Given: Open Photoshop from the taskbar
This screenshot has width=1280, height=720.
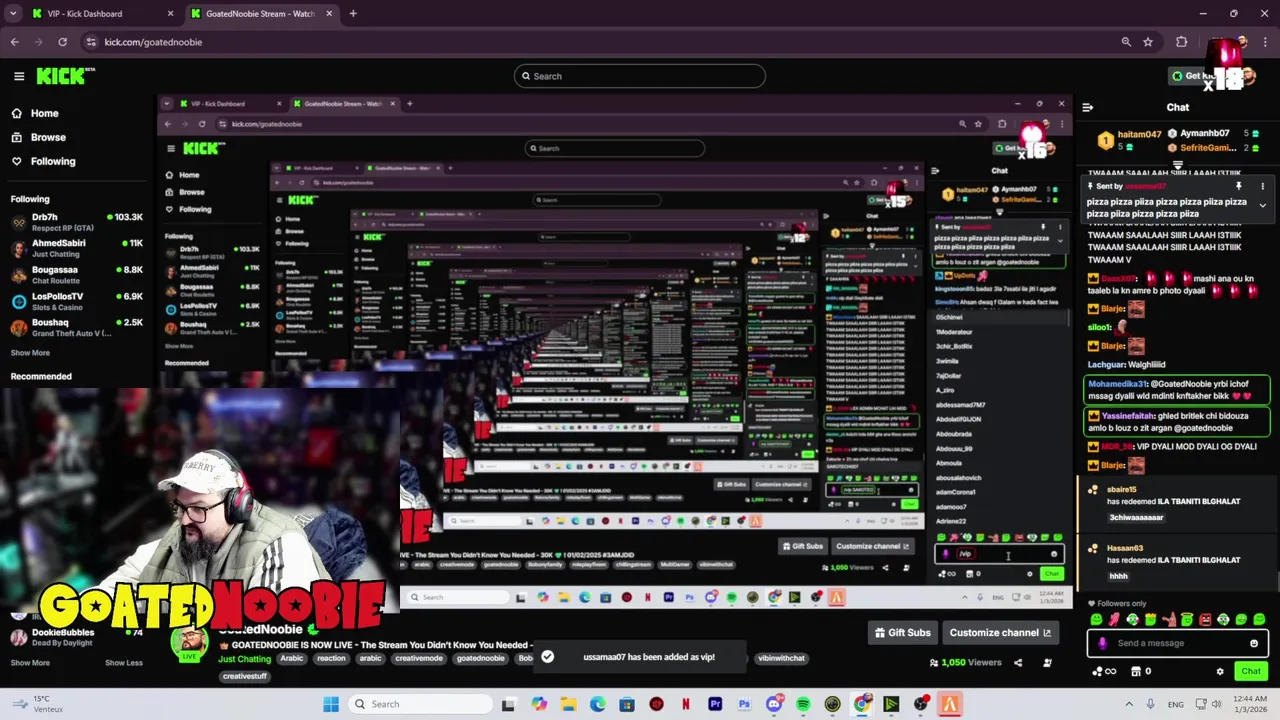Looking at the screenshot, I should pyautogui.click(x=744, y=704).
